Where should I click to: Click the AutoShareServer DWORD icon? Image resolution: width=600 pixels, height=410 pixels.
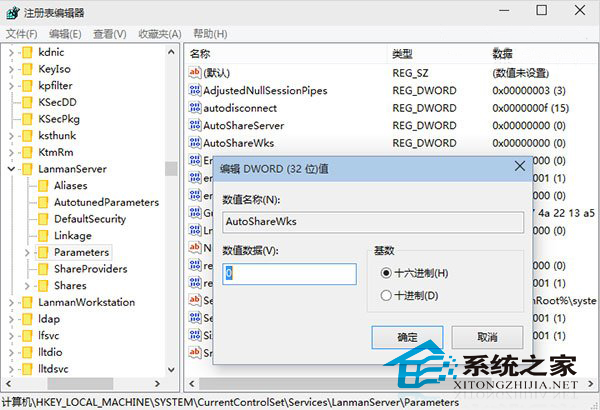(x=195, y=125)
